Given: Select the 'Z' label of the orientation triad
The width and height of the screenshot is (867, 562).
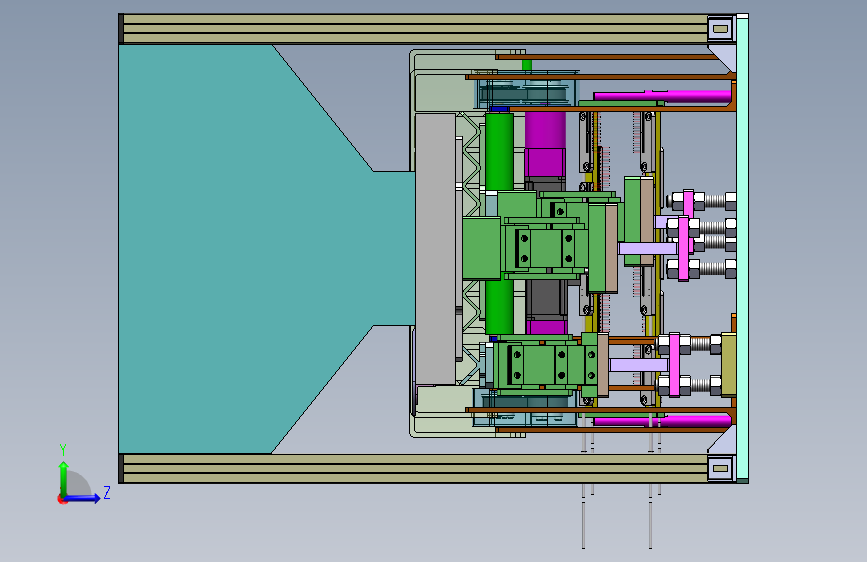Looking at the screenshot, I should (x=107, y=492).
